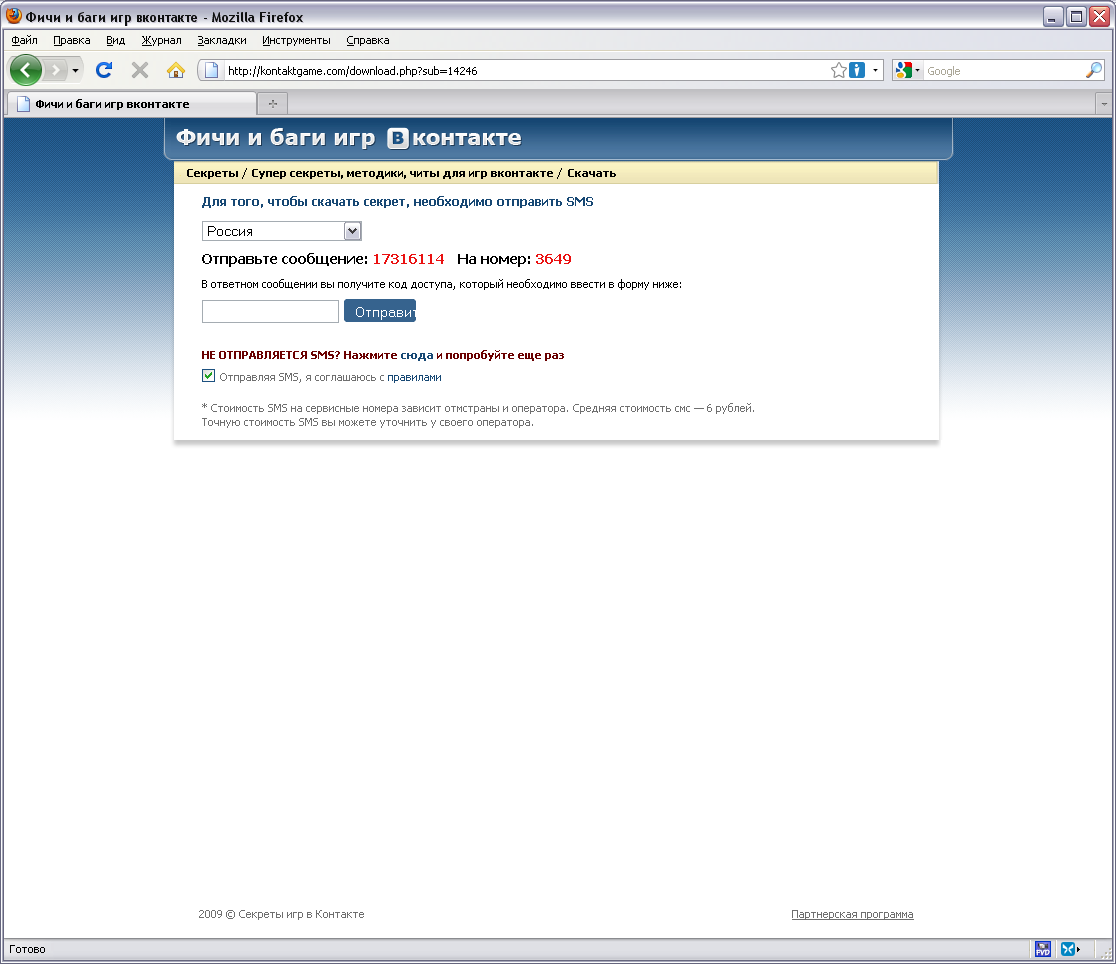
Task: Click the page identity icon in address bar
Action: (211, 70)
